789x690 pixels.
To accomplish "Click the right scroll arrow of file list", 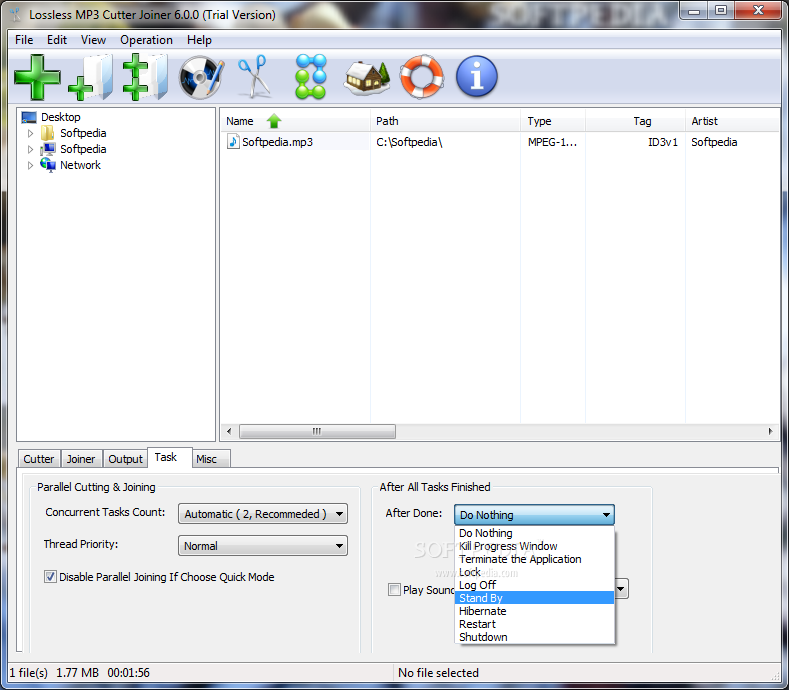I will (x=770, y=431).
